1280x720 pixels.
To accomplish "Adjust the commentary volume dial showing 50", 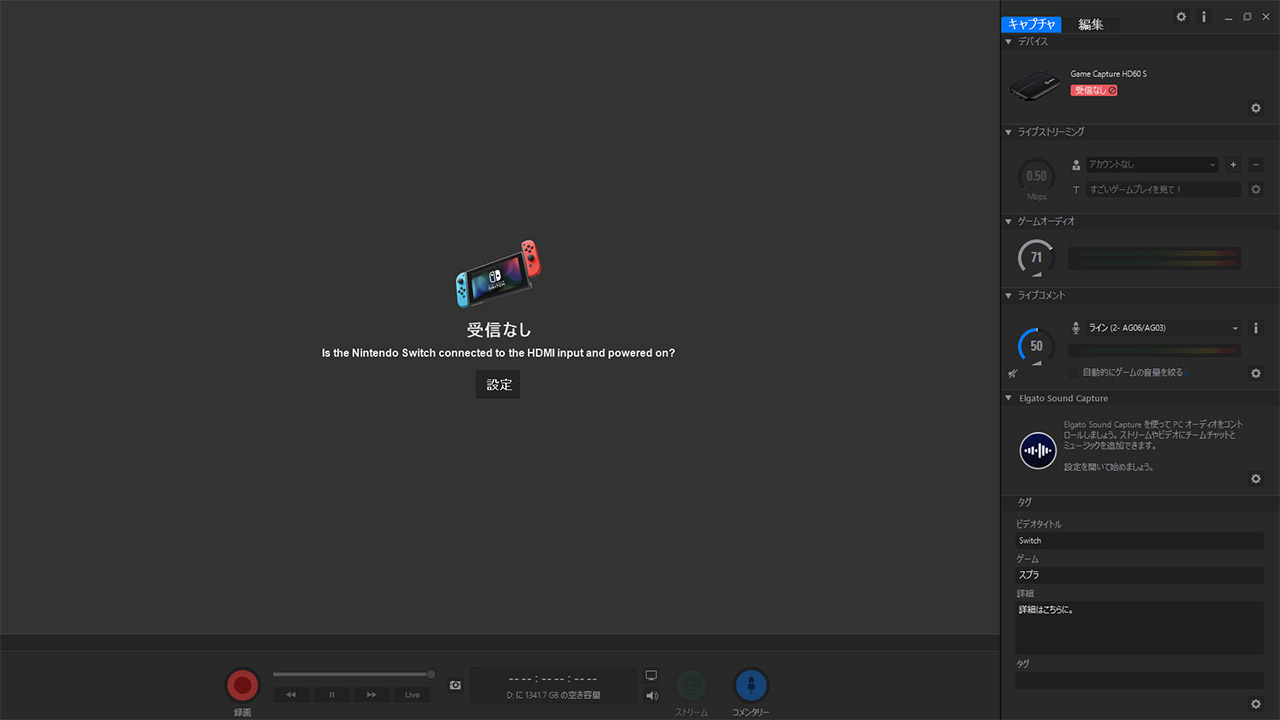I will [x=1036, y=346].
